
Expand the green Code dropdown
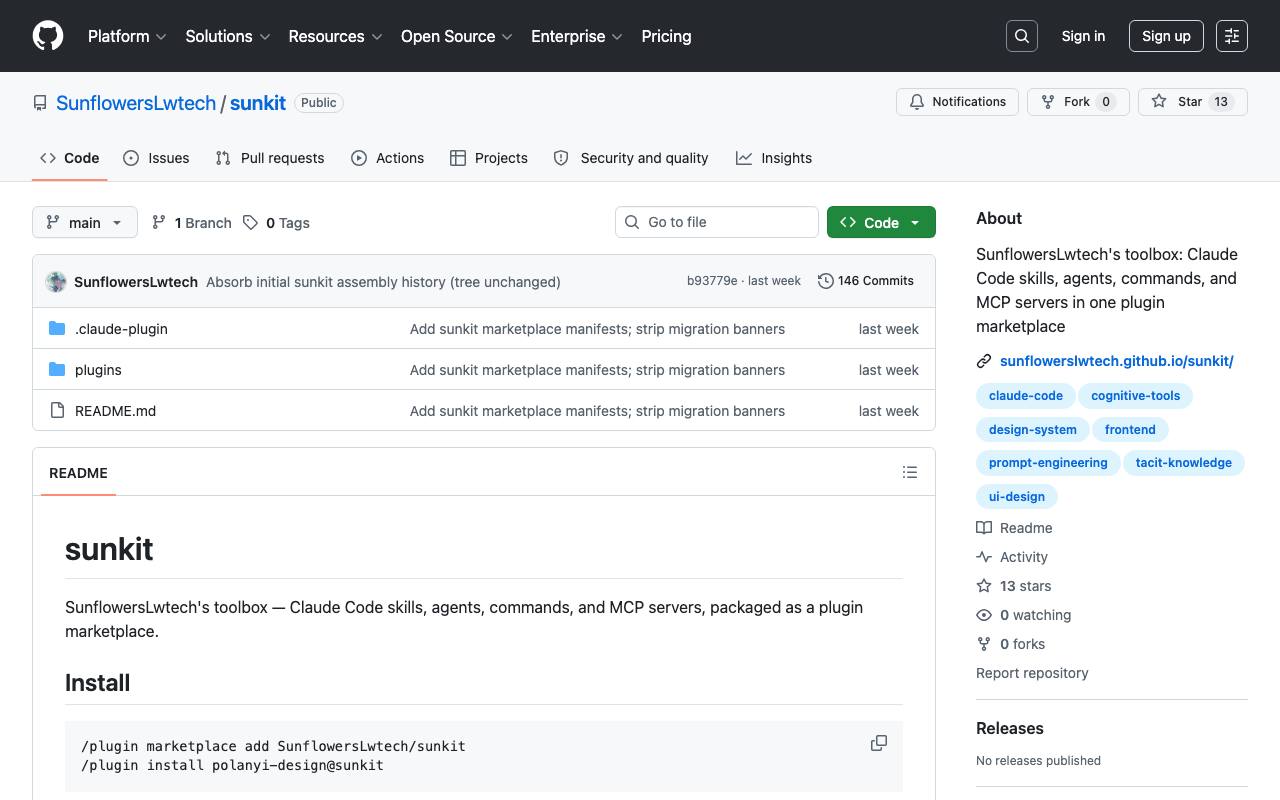tap(881, 222)
